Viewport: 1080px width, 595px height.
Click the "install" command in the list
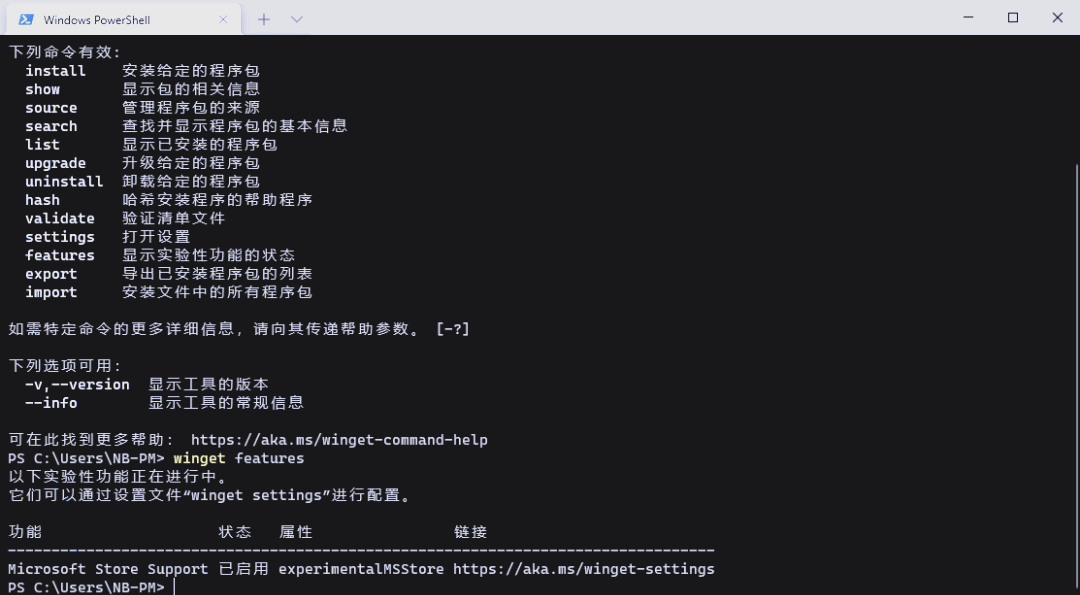pos(56,71)
